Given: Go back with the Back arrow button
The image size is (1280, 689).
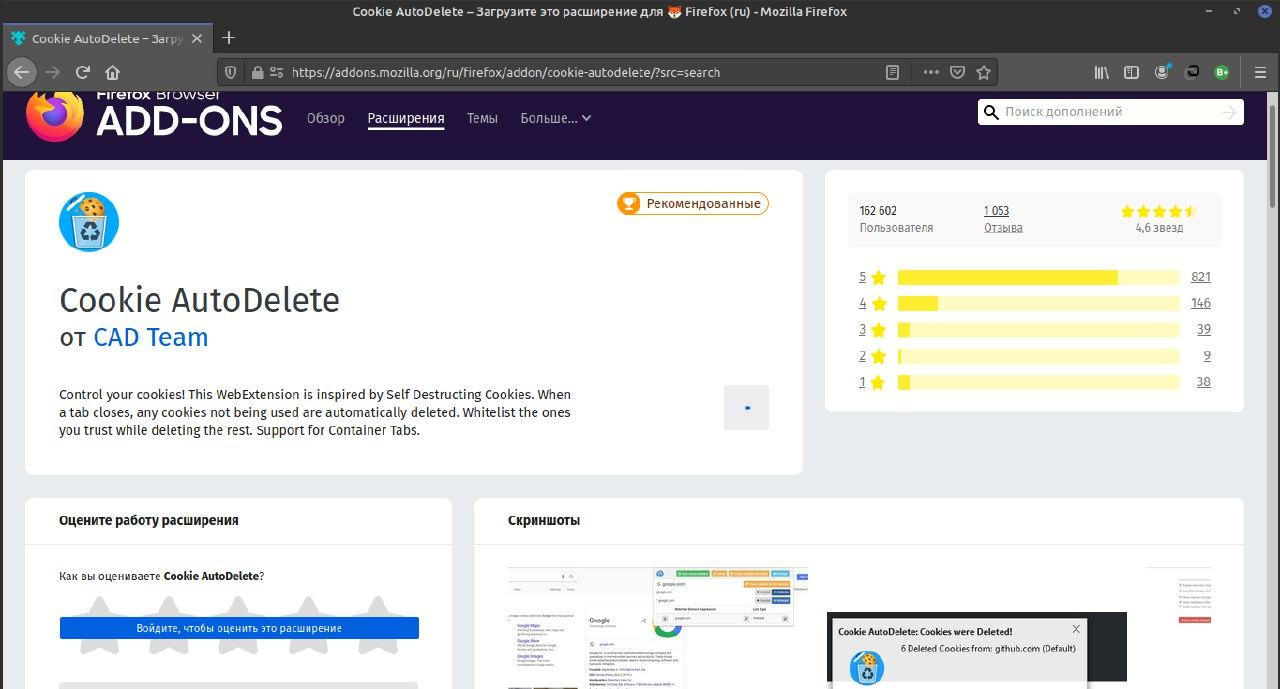Looking at the screenshot, I should pyautogui.click(x=22, y=72).
